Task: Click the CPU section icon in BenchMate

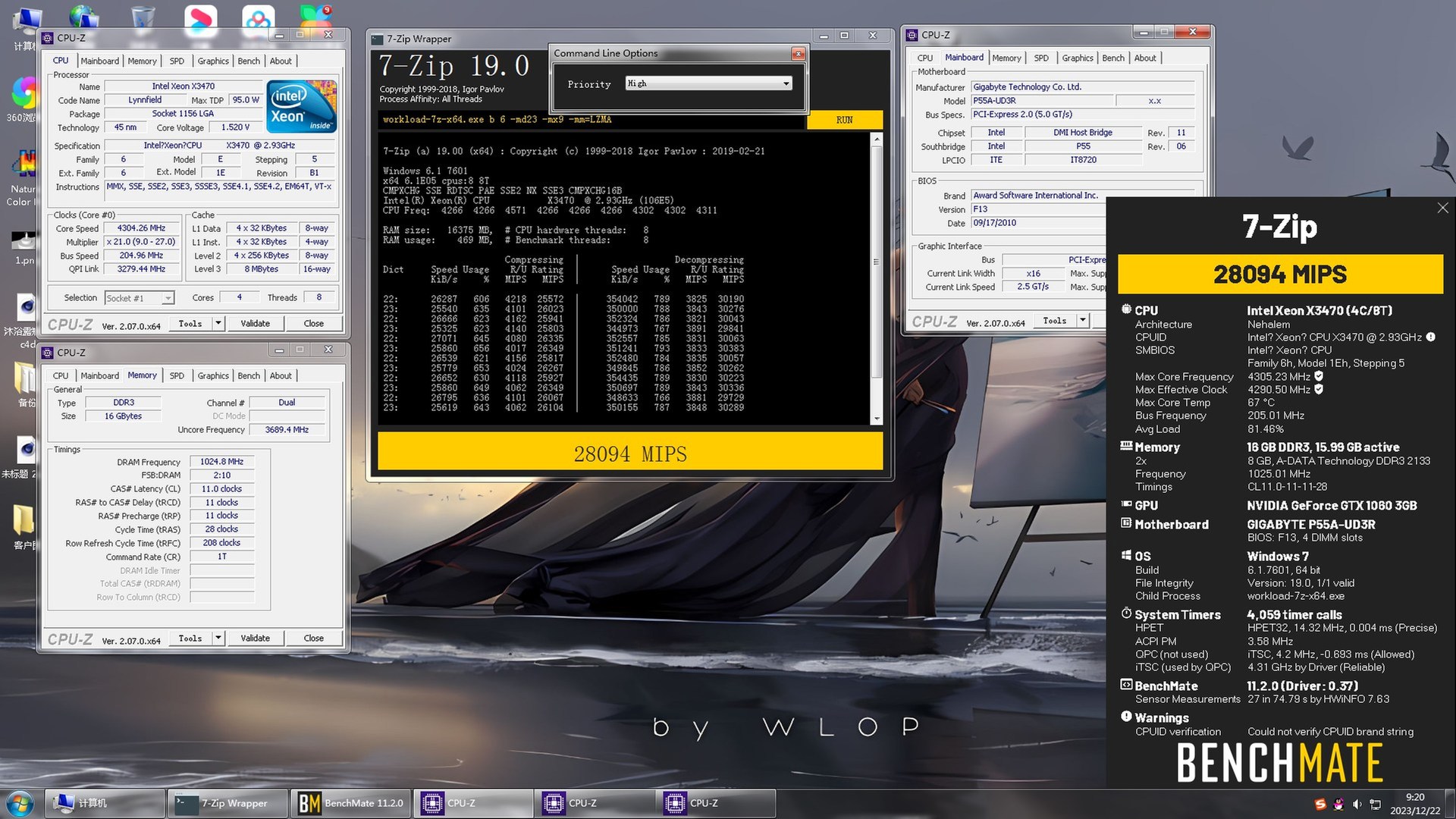Action: click(1126, 309)
